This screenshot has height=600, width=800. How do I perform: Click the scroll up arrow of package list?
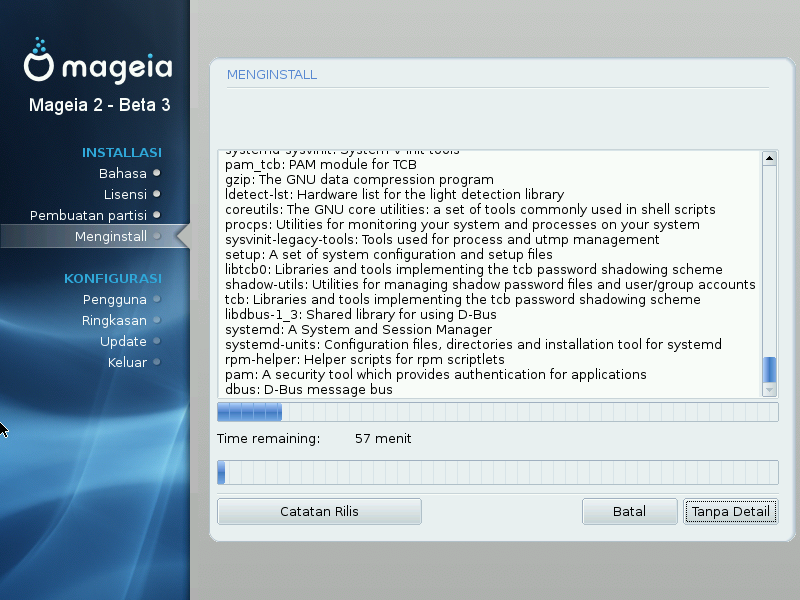(x=769, y=158)
